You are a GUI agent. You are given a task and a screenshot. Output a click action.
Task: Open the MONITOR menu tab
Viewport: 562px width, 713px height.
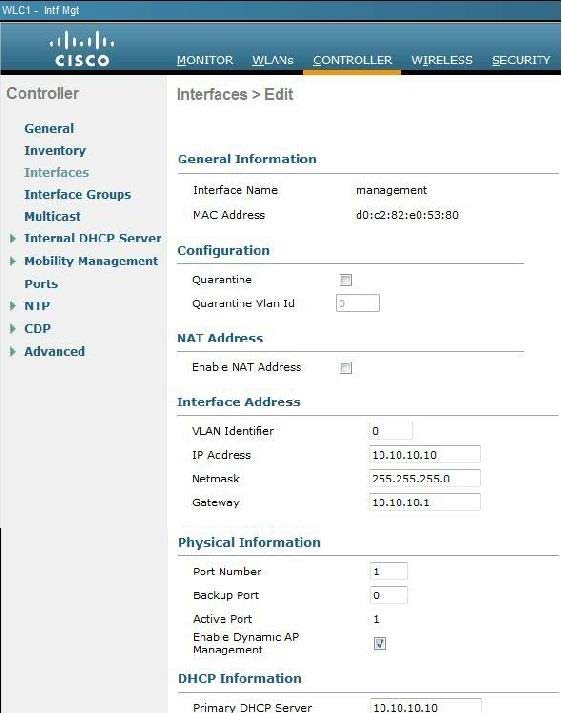(x=205, y=60)
